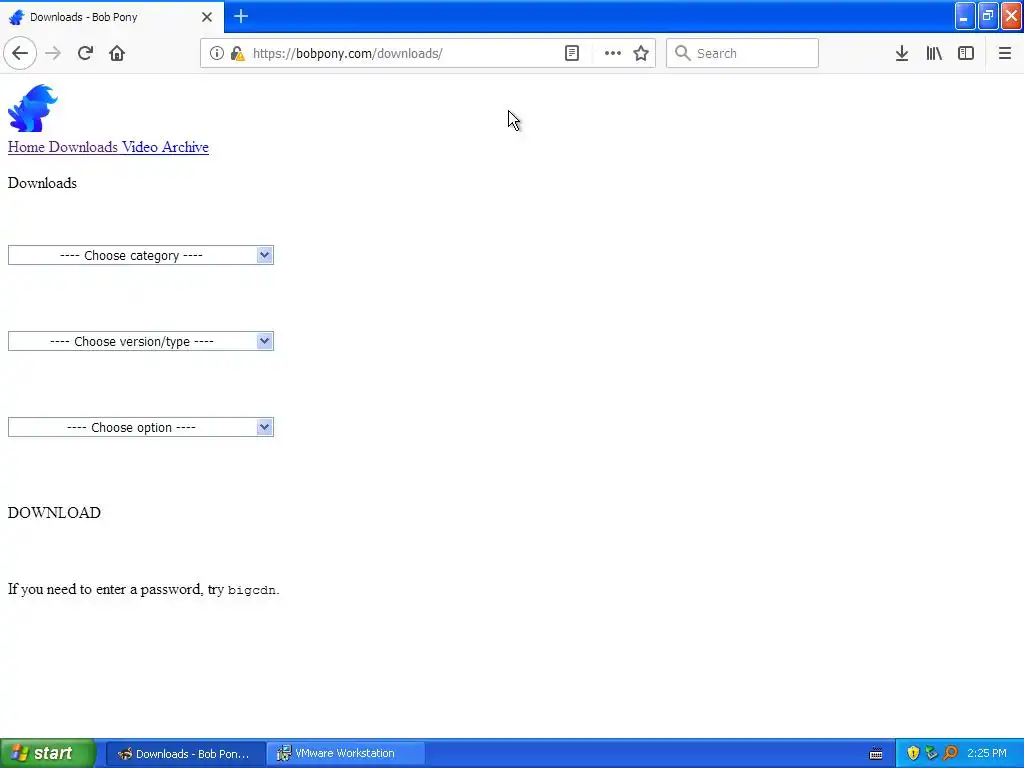1024x768 pixels.
Task: Show sidebars icon in toolbar
Action: (966, 54)
